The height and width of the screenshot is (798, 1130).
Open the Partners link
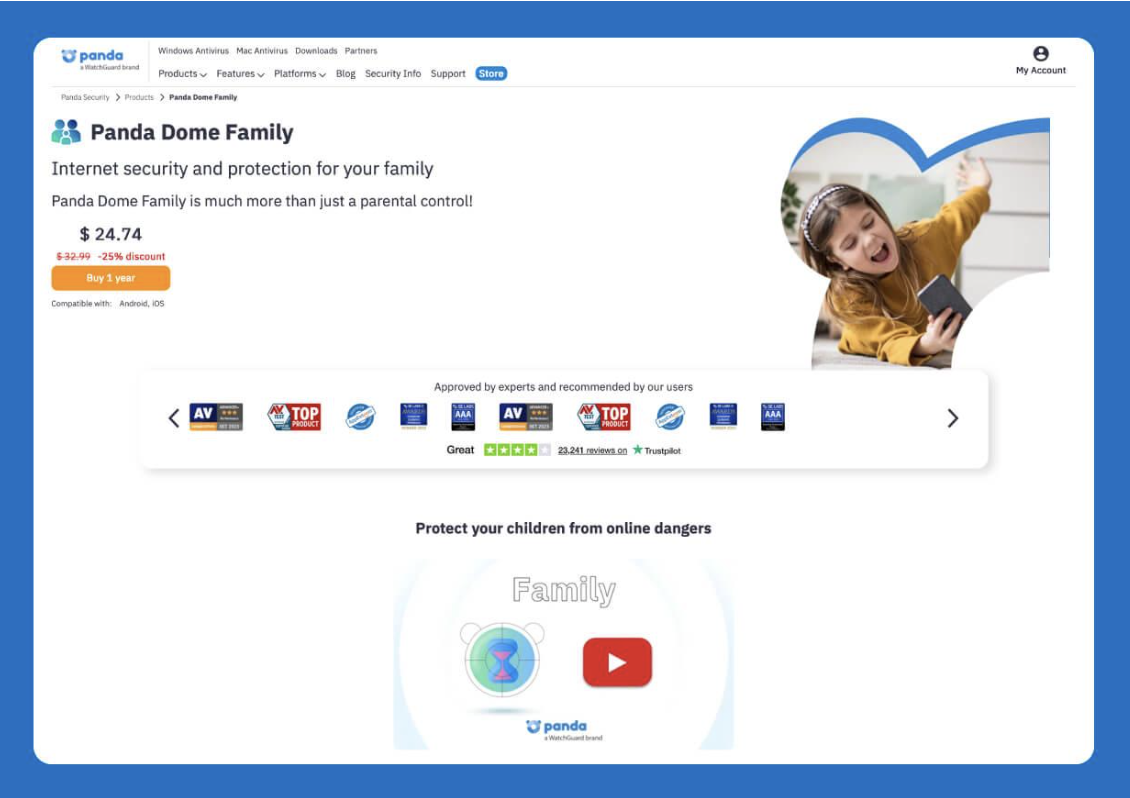click(x=360, y=51)
